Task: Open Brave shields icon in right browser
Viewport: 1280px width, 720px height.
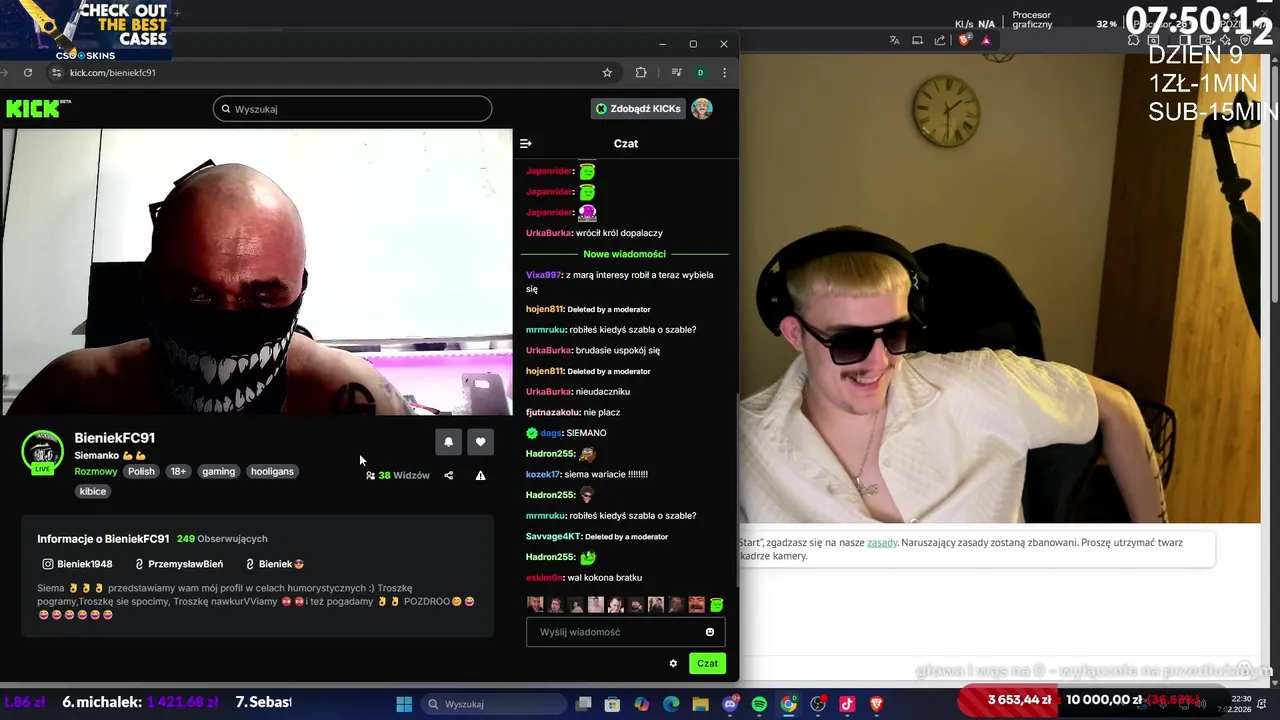Action: (964, 41)
